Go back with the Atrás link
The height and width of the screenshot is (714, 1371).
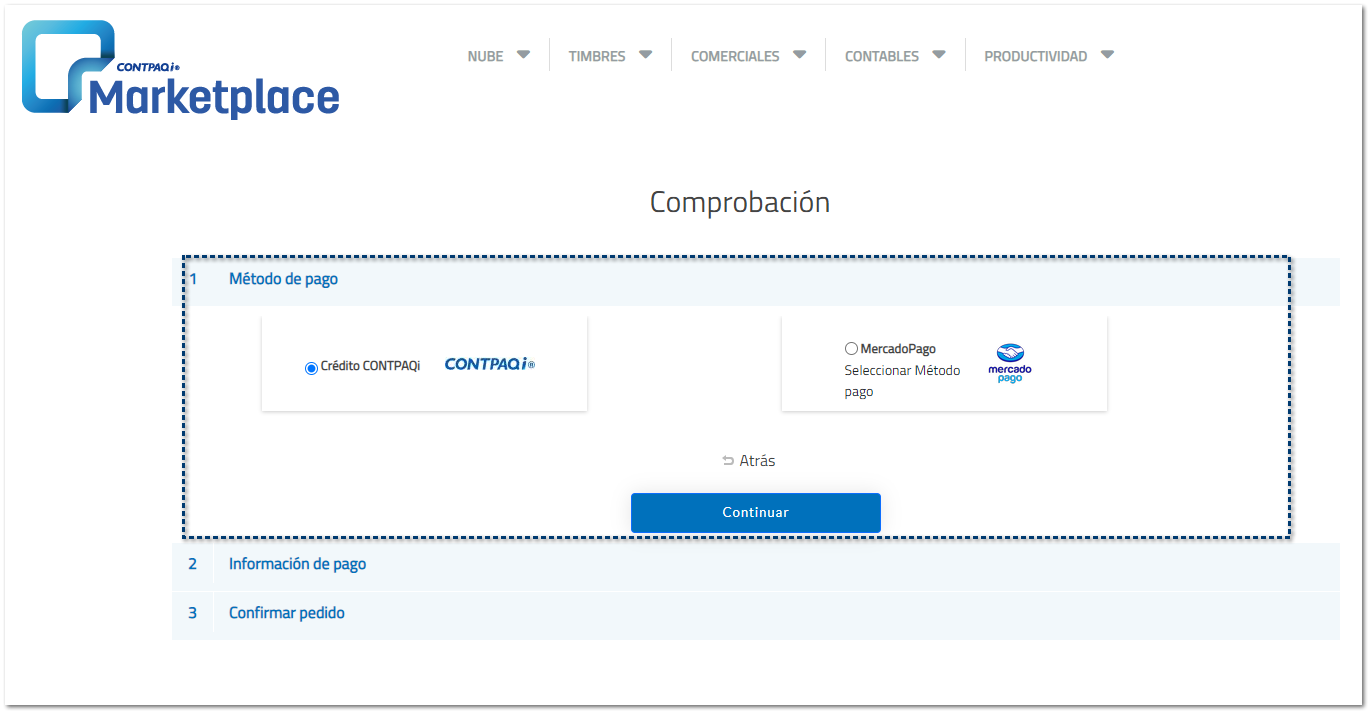pos(757,461)
